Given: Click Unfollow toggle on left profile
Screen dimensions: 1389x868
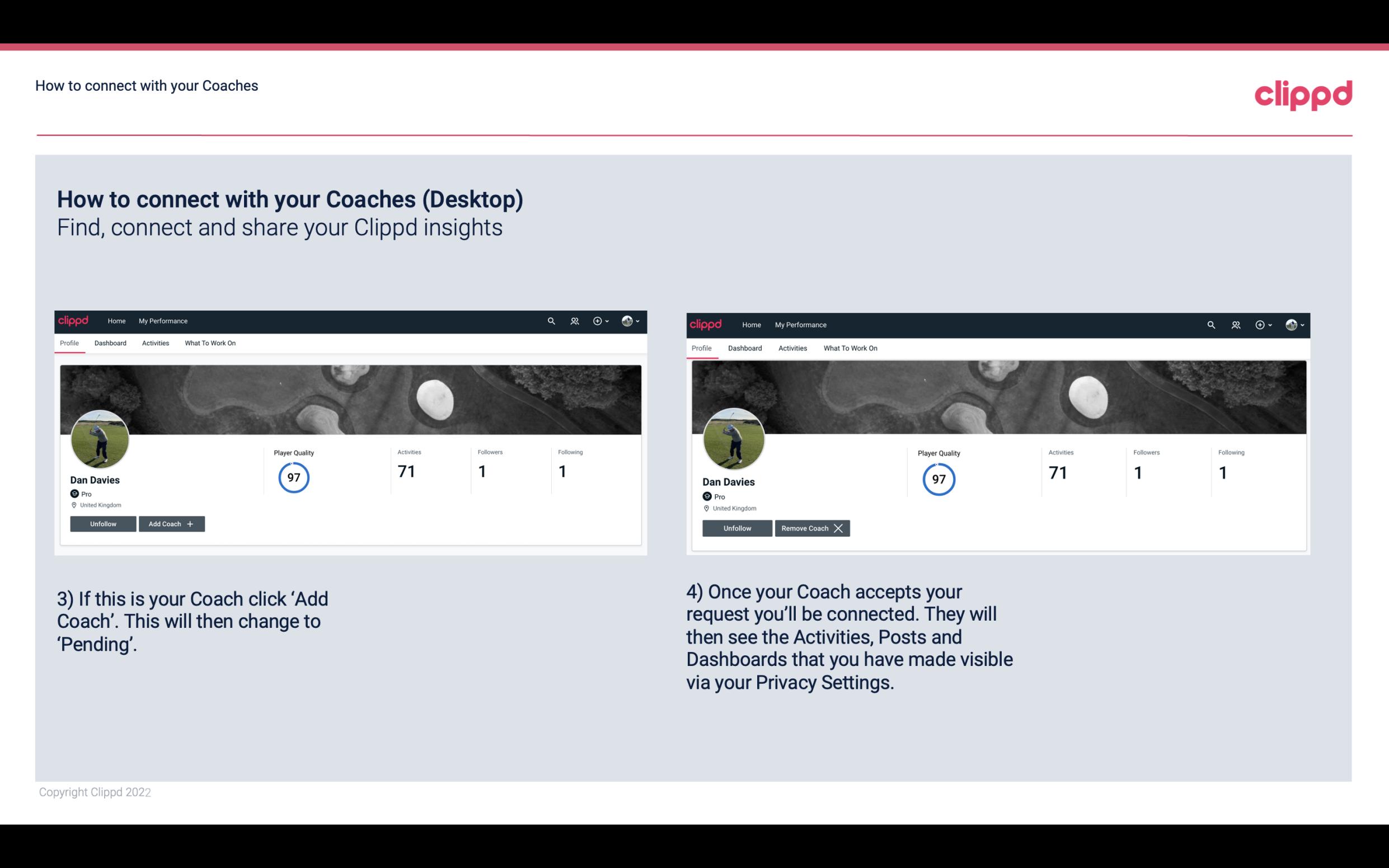Looking at the screenshot, I should [102, 524].
